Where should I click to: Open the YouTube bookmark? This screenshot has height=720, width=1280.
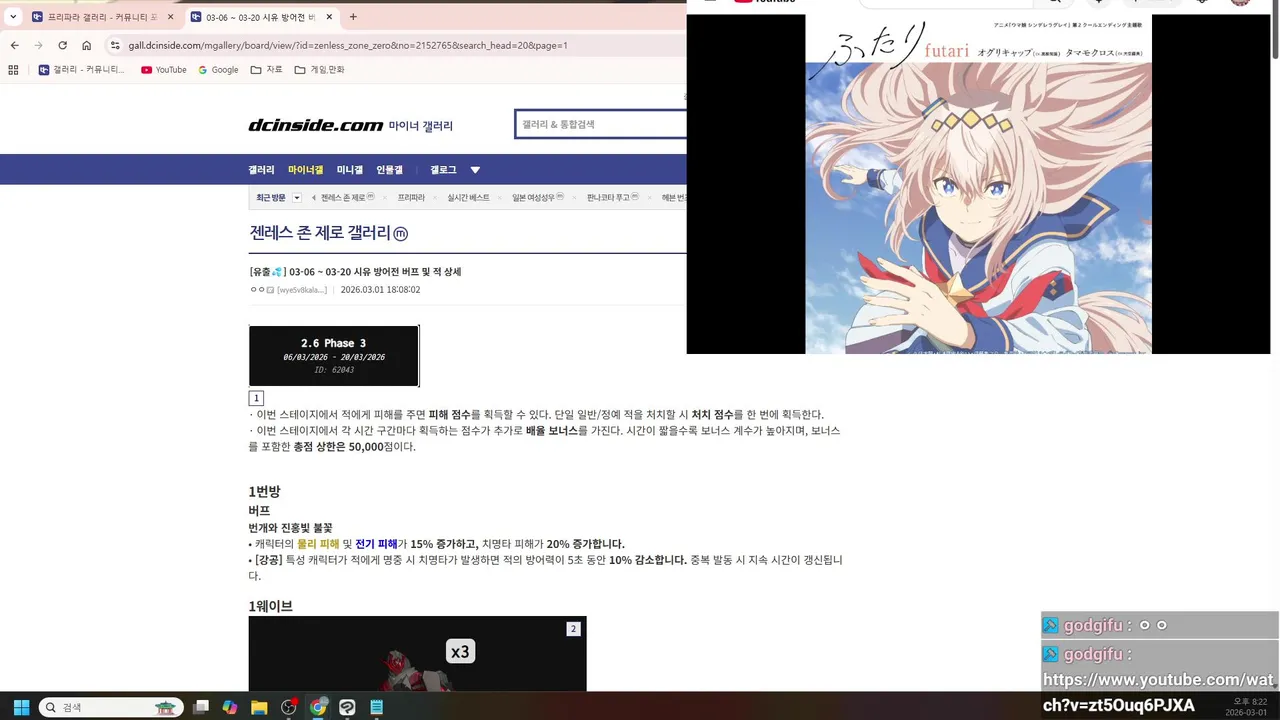pos(164,70)
